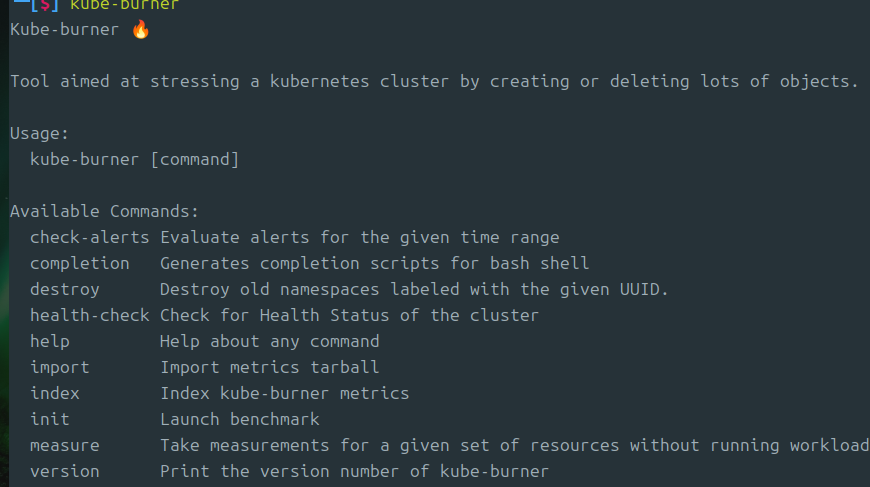Screen dimensions: 870x487
Task: Click the Available Commands: heading
Action: tap(105, 211)
